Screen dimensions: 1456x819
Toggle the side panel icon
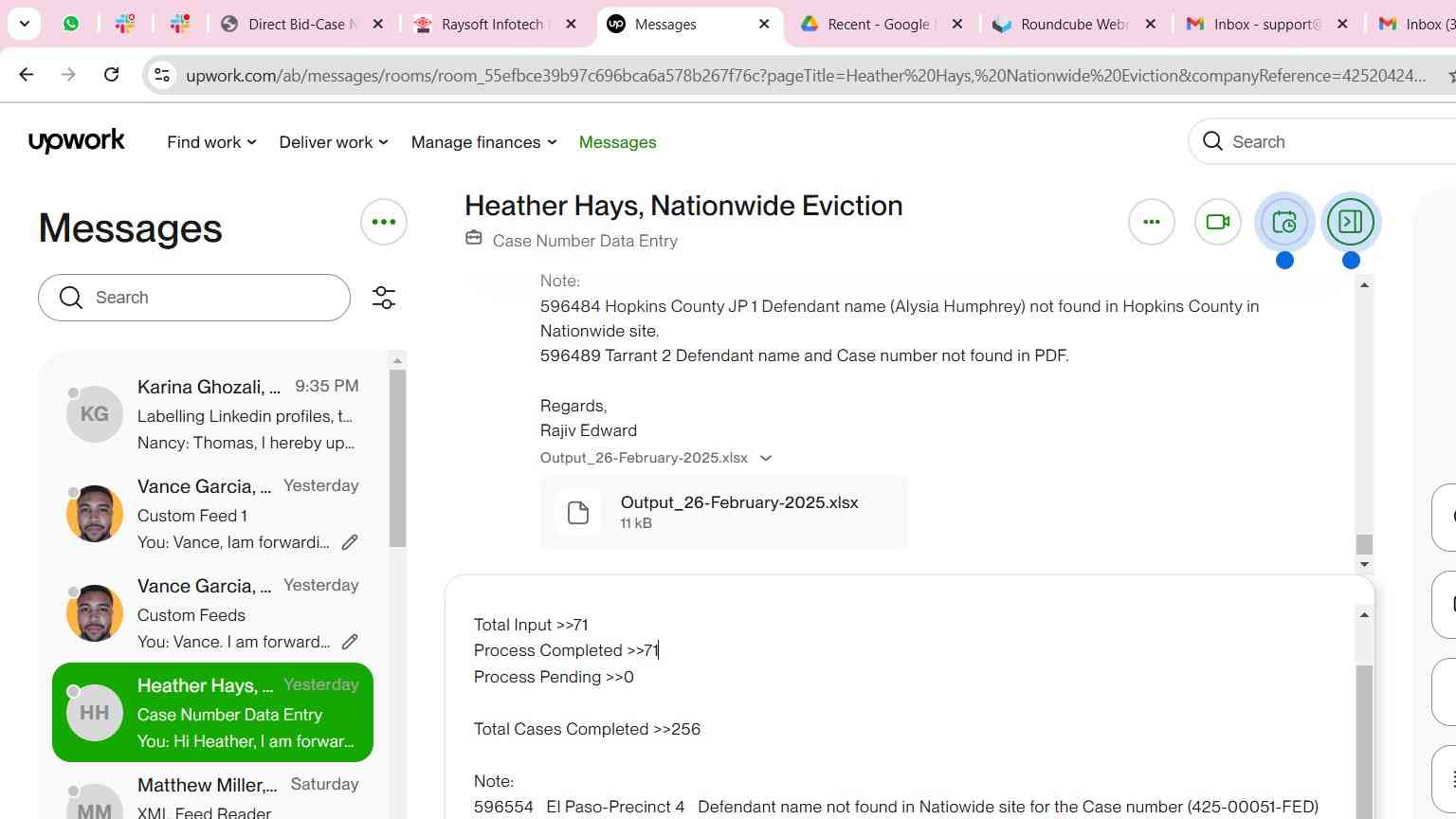coord(1351,222)
